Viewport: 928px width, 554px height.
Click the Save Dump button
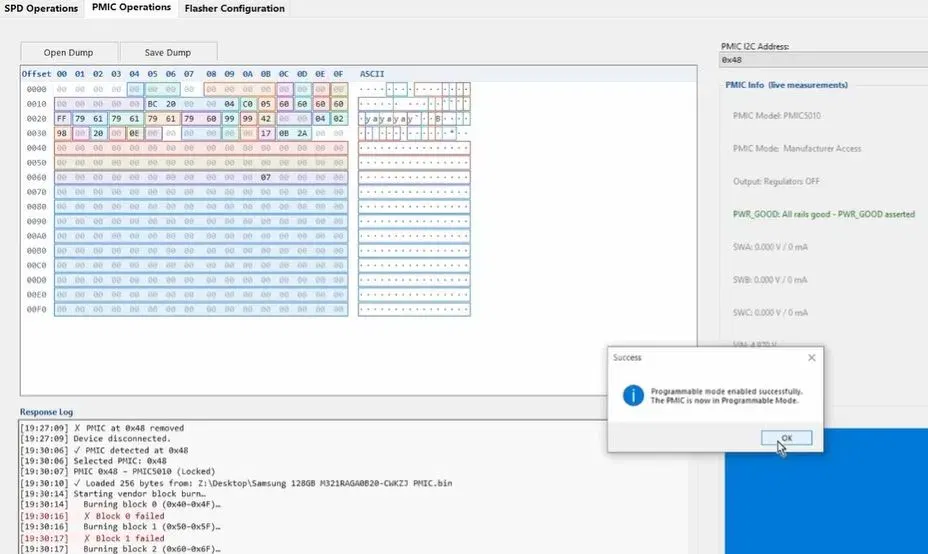click(168, 52)
